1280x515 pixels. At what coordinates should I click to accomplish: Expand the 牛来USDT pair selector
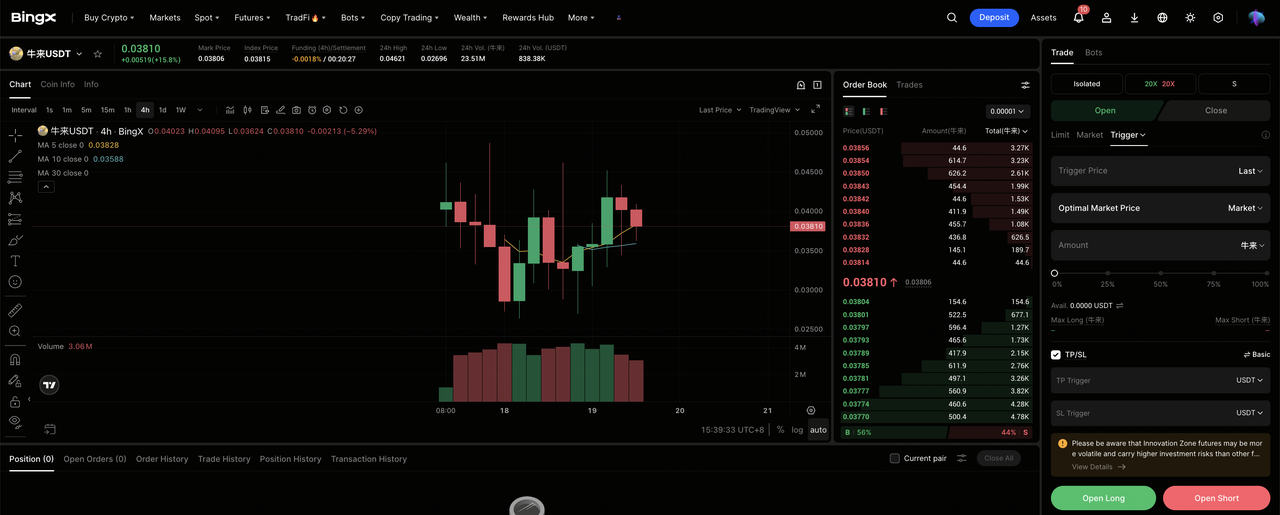(x=80, y=54)
